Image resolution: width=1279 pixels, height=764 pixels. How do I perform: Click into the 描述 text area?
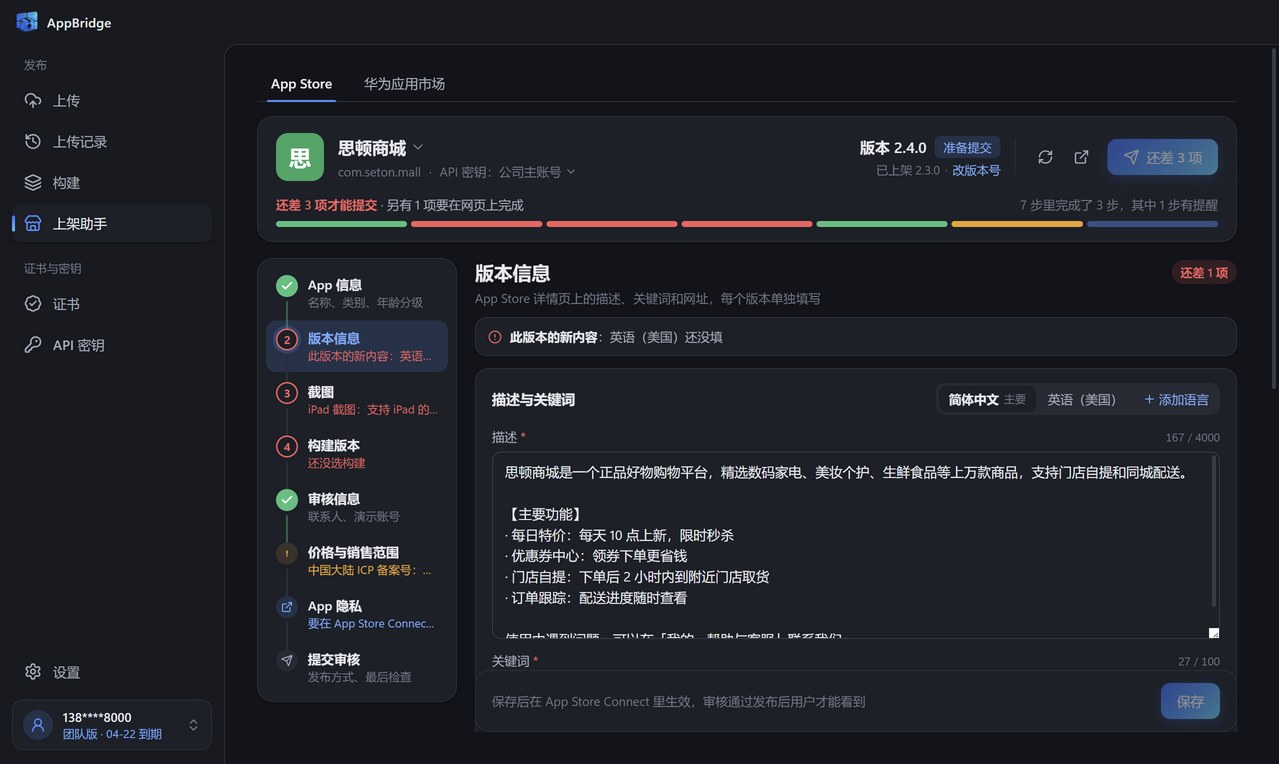click(x=856, y=545)
